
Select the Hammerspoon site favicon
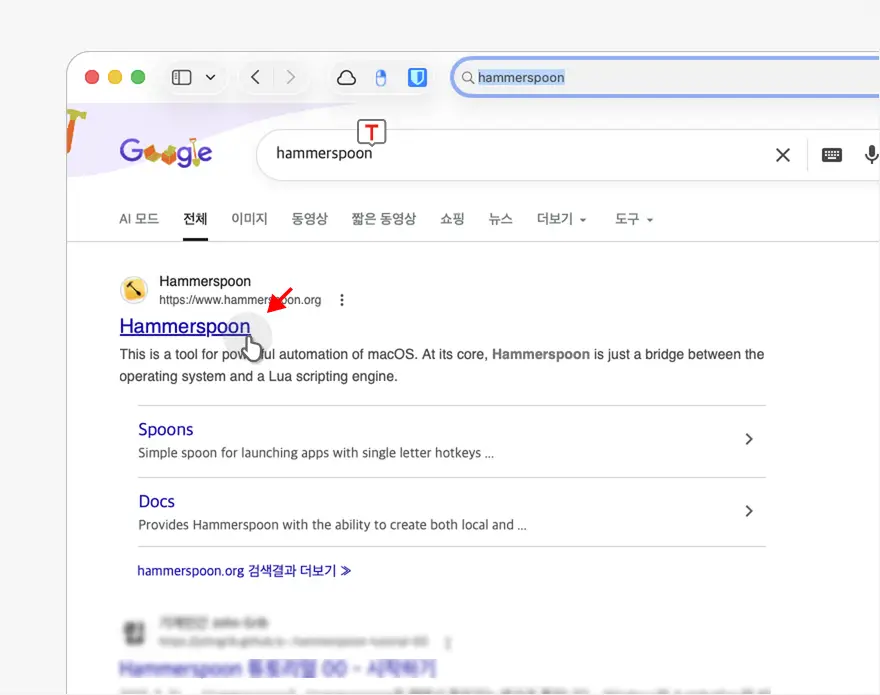click(x=134, y=290)
